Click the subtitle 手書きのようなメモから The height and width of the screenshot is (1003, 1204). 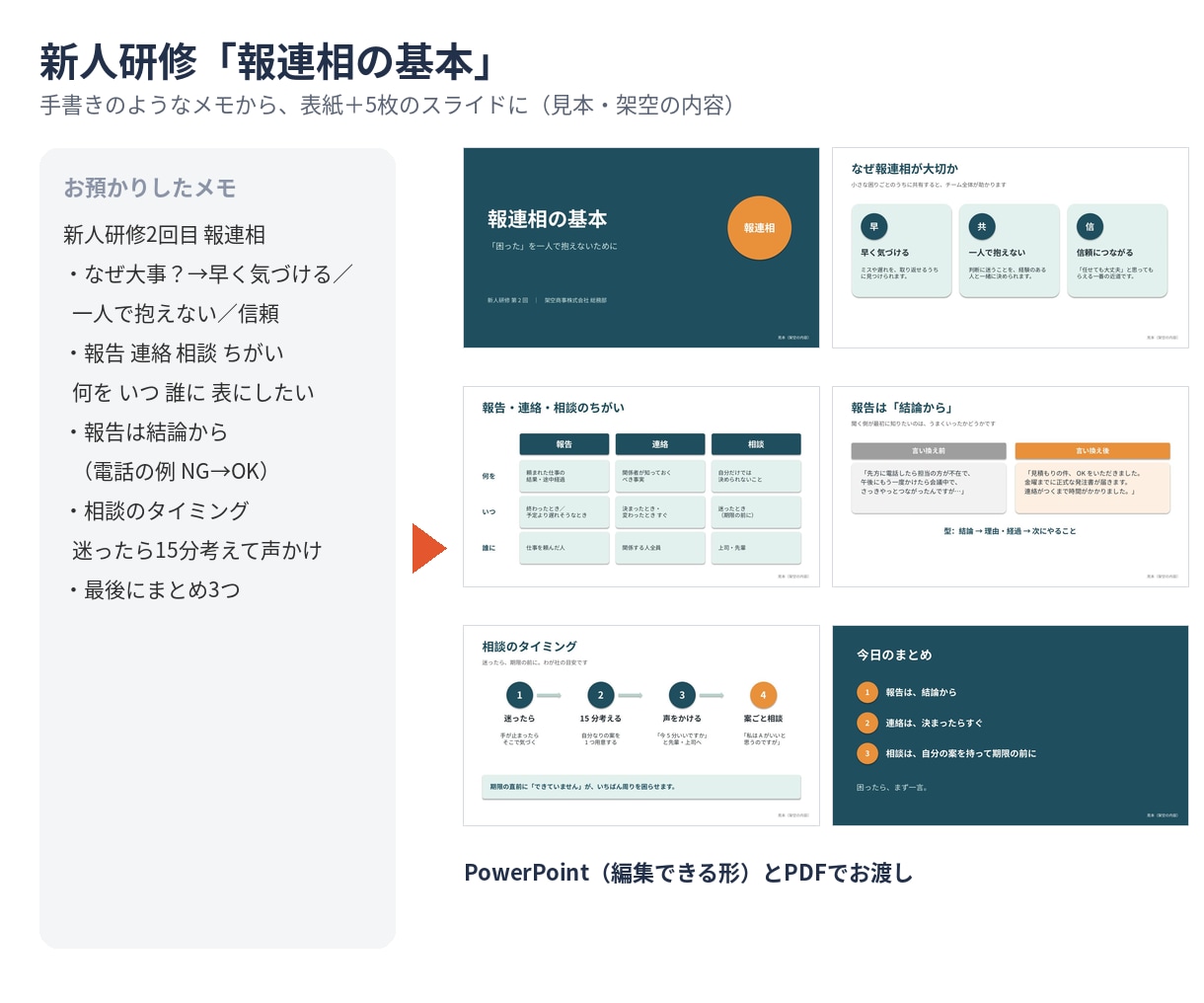(x=387, y=105)
